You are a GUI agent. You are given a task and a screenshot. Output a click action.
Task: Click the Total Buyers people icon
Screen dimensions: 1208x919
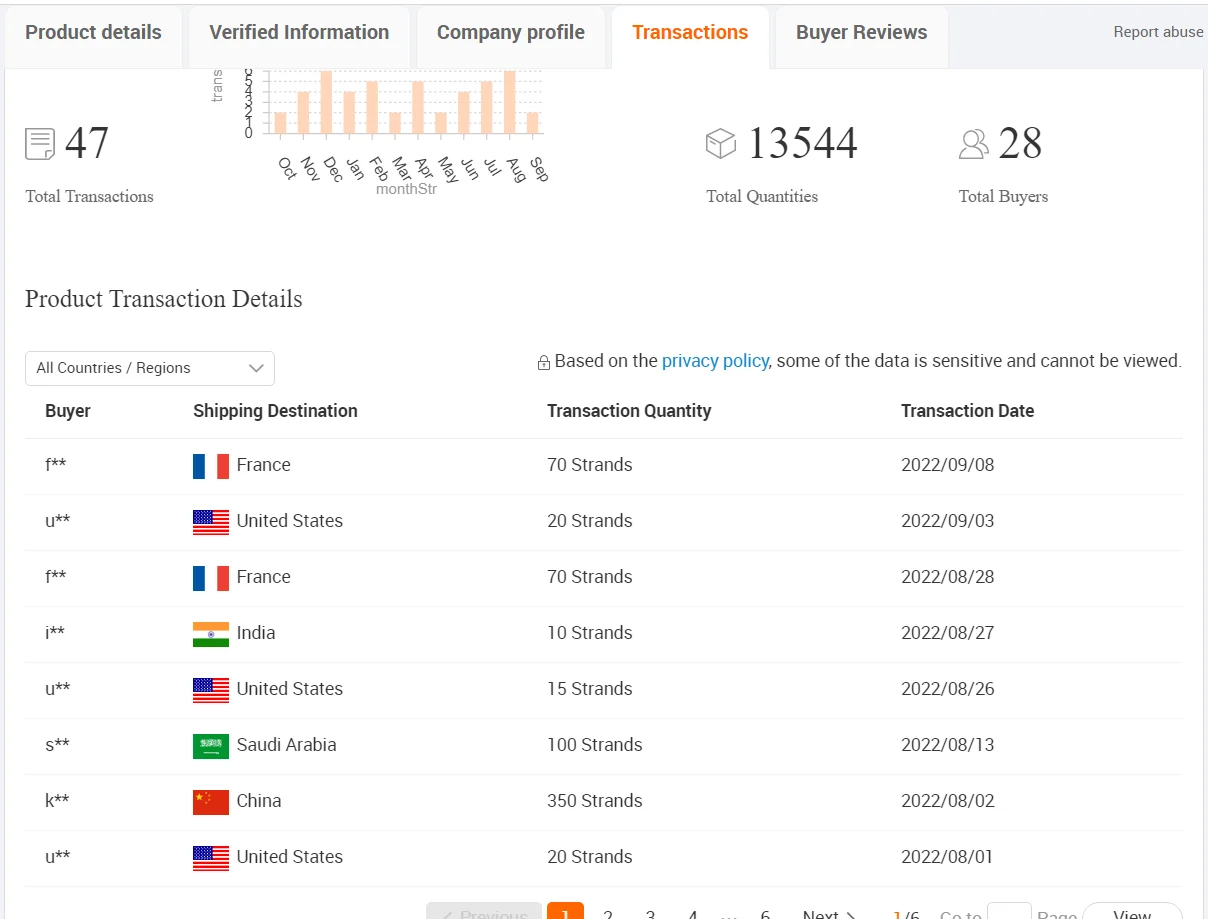point(973,144)
